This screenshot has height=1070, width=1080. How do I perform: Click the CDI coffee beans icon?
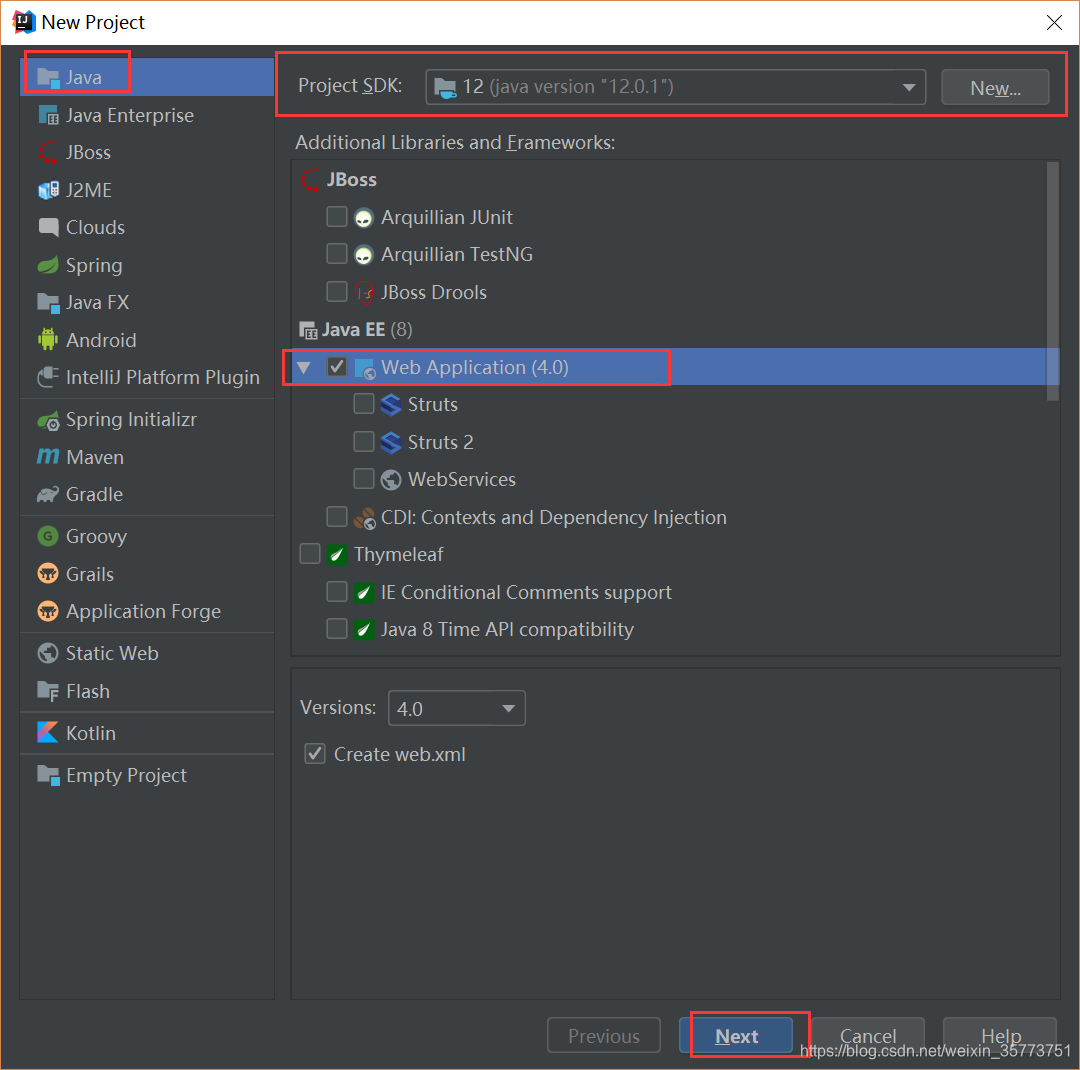[364, 517]
